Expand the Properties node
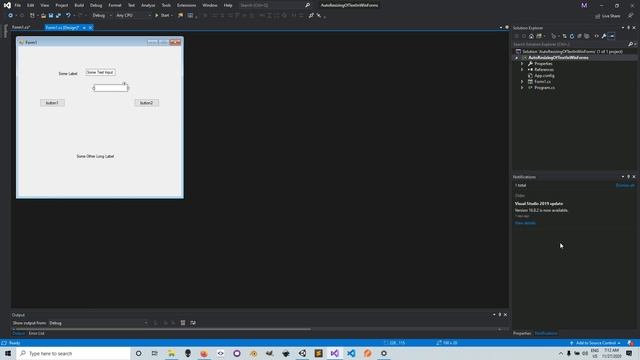Screen dimensions: 640x360 coord(522,64)
